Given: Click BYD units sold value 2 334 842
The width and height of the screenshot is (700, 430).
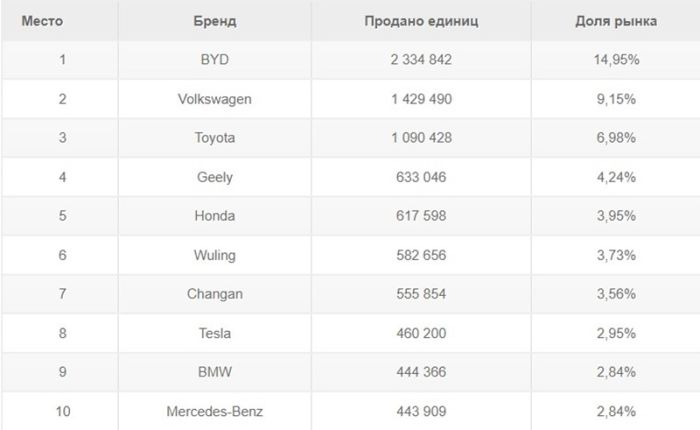Looking at the screenshot, I should [x=421, y=60].
